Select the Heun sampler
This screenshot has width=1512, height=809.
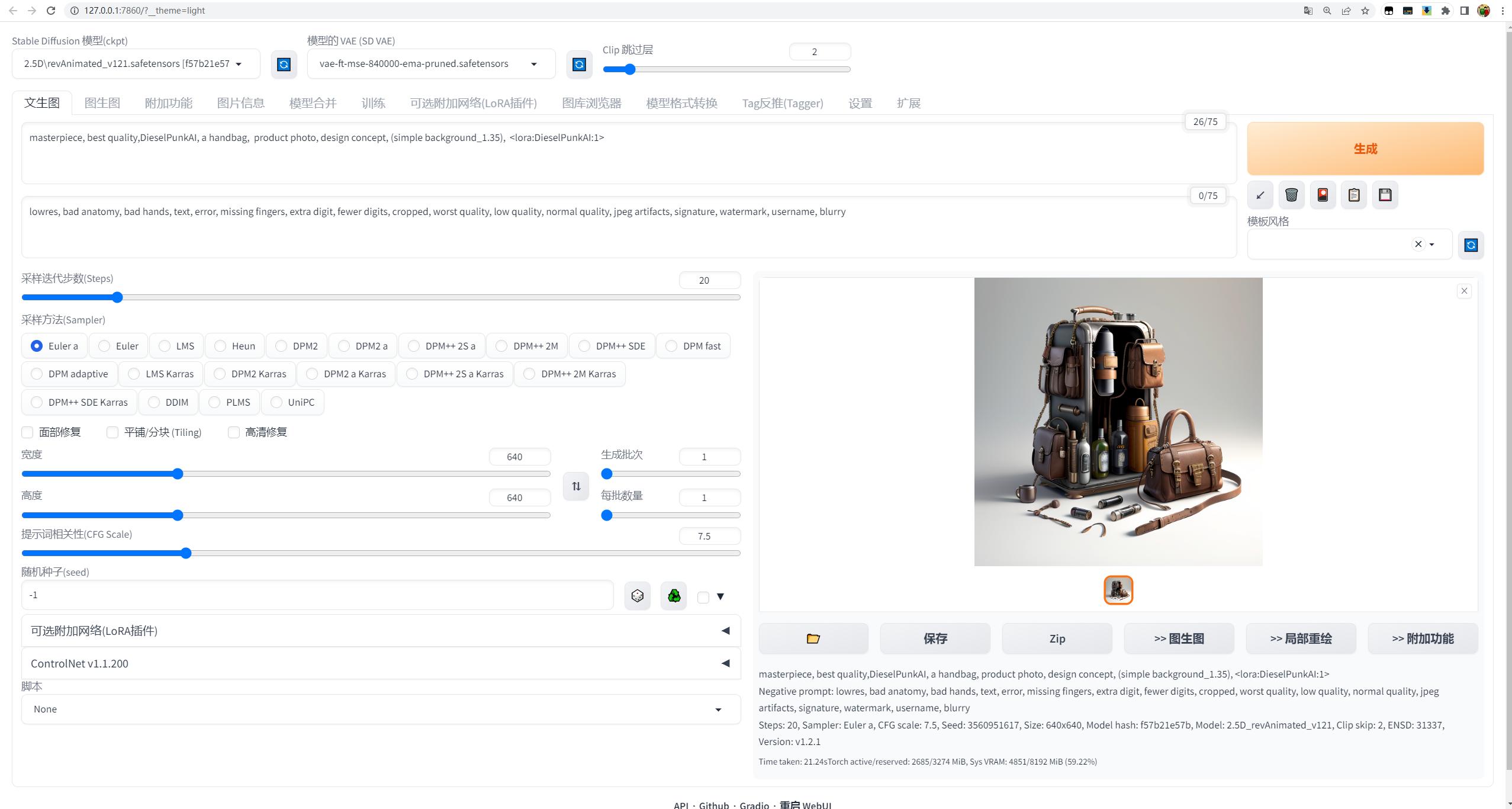click(x=234, y=346)
